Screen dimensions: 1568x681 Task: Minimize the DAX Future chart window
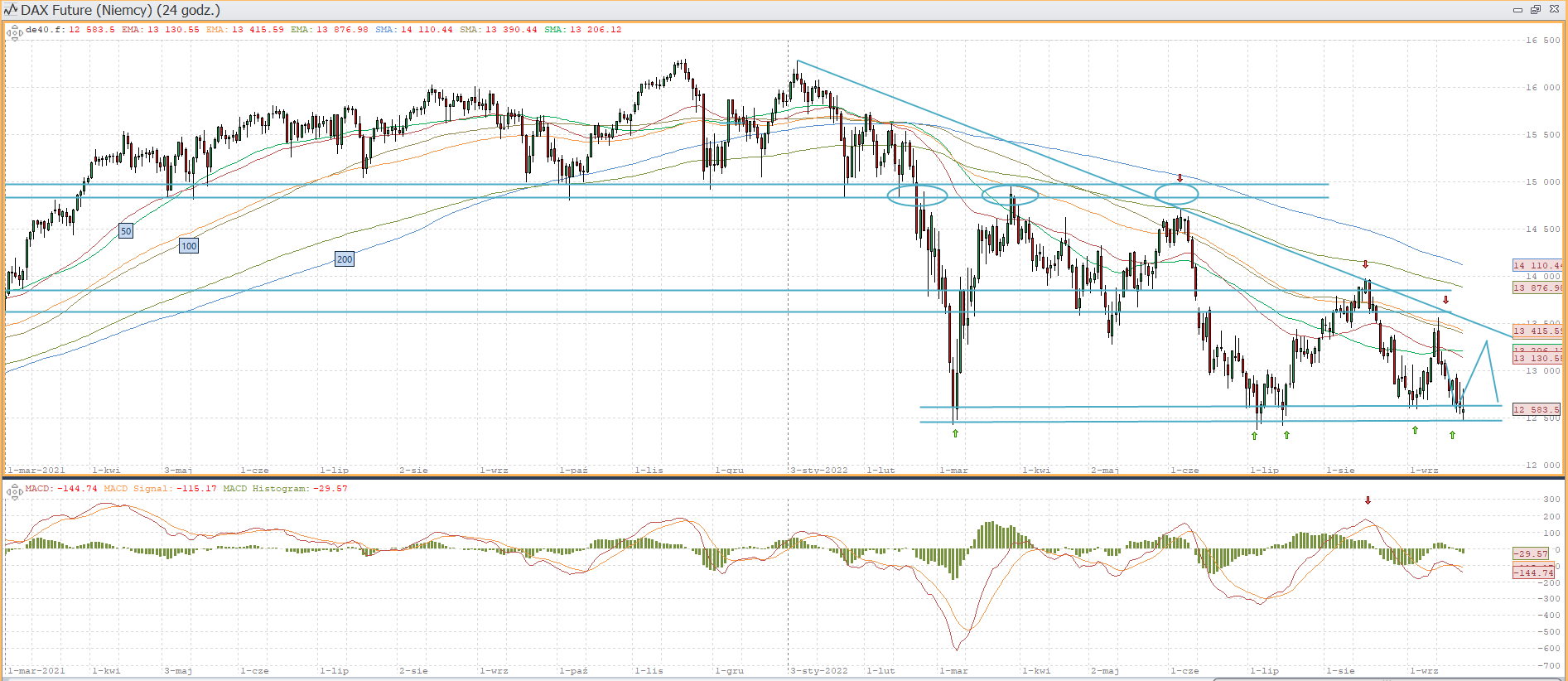(x=1517, y=10)
